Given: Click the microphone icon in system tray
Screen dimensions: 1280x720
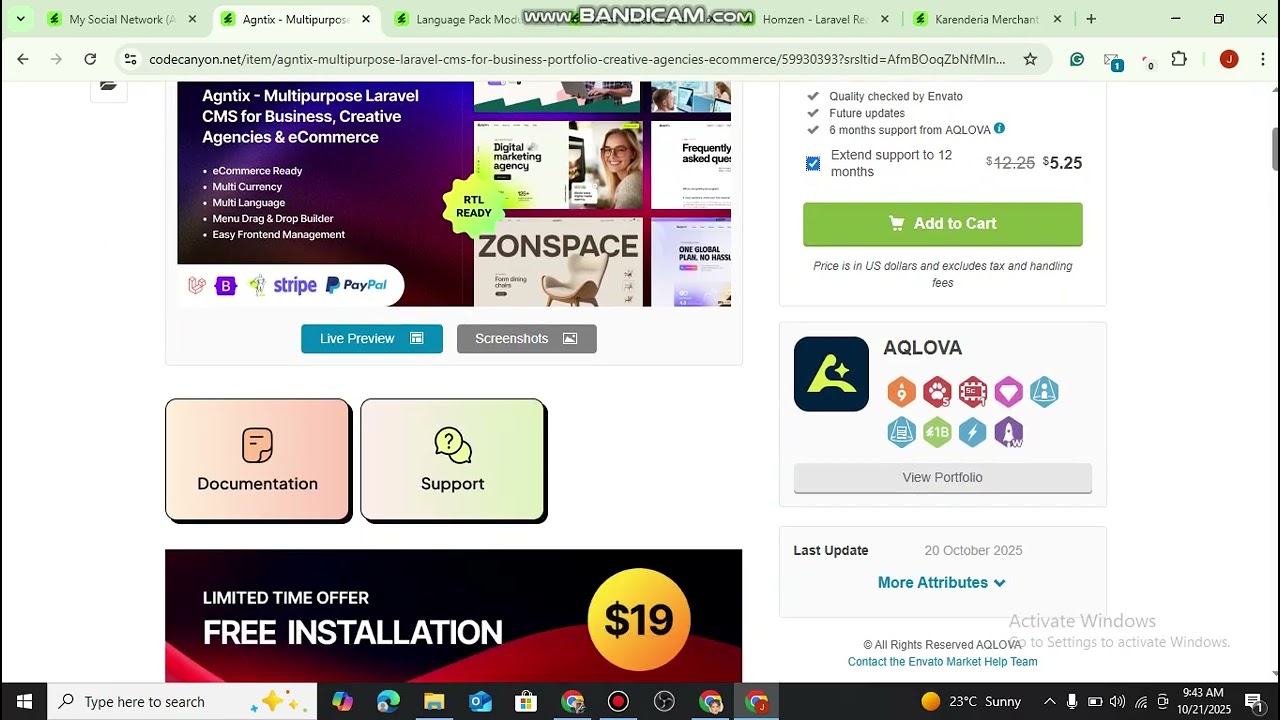Looking at the screenshot, I should tap(1072, 702).
